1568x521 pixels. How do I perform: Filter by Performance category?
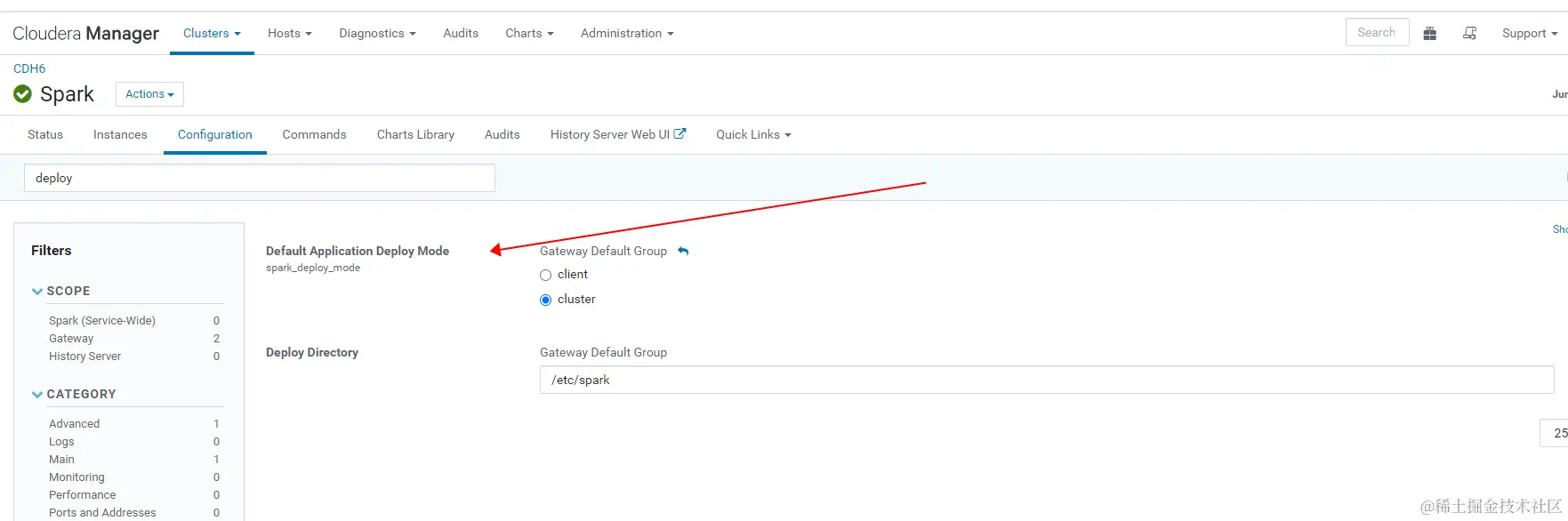(82, 495)
